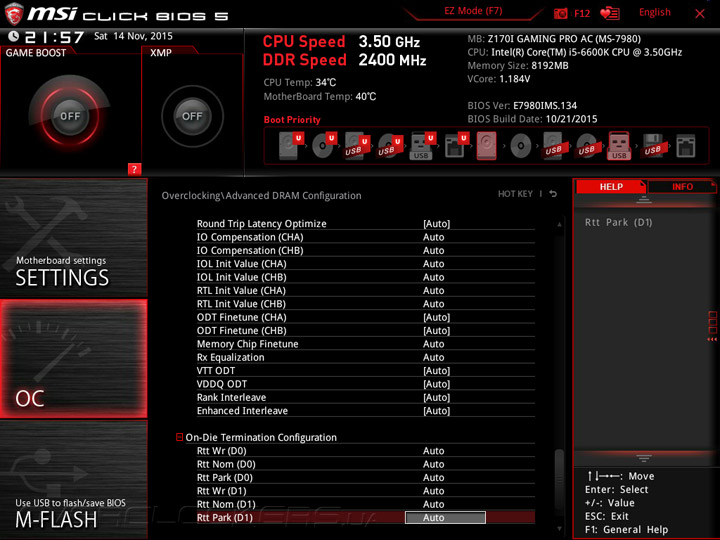Image resolution: width=720 pixels, height=540 pixels.
Task: Select the UEFI USB key boot device
Action: click(422, 146)
